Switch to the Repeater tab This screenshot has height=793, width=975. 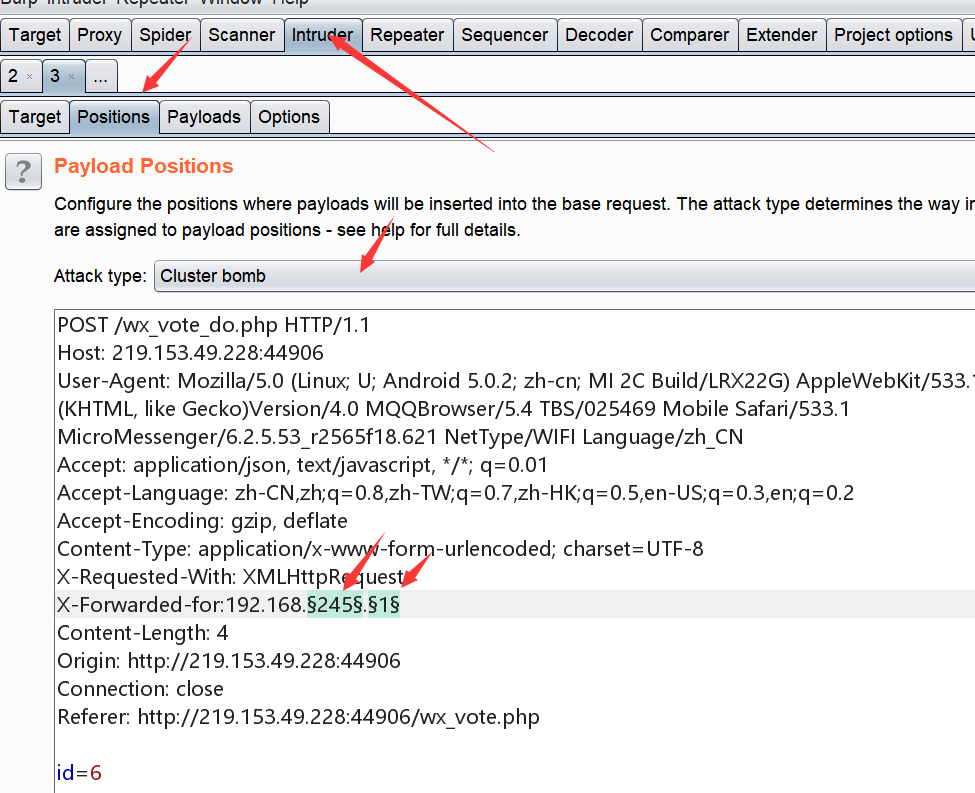[407, 35]
